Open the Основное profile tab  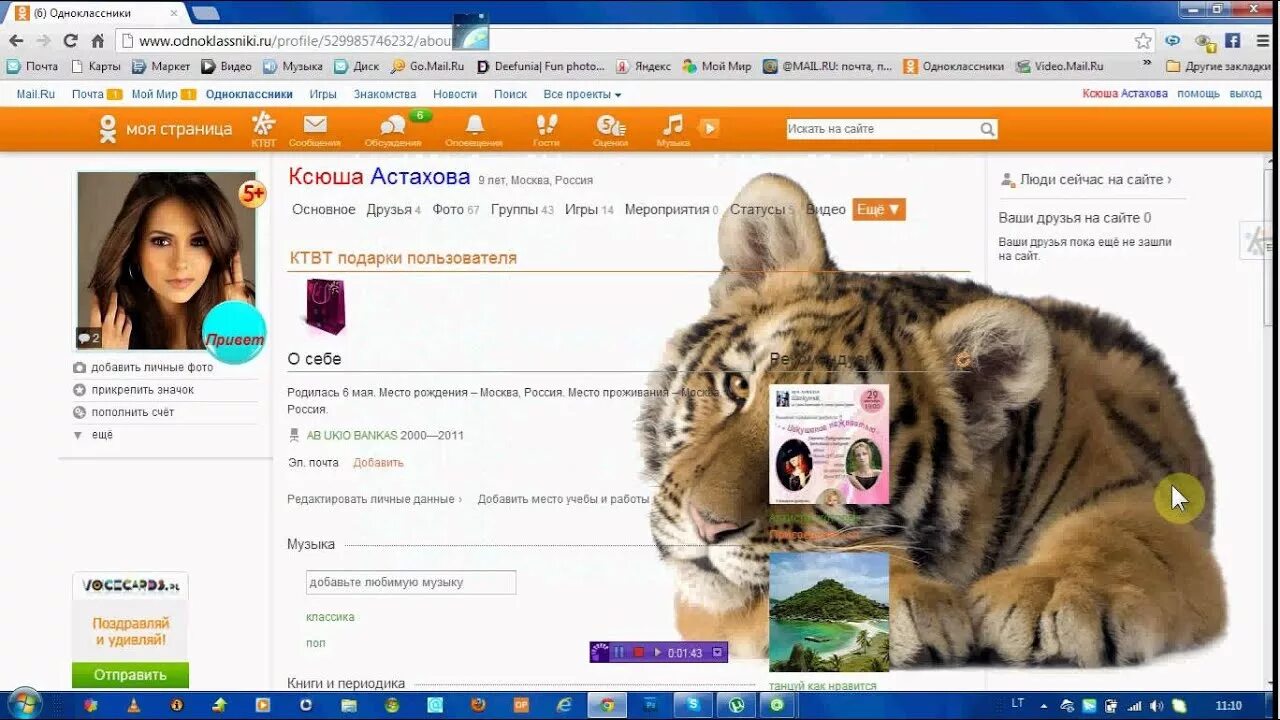[x=323, y=210]
